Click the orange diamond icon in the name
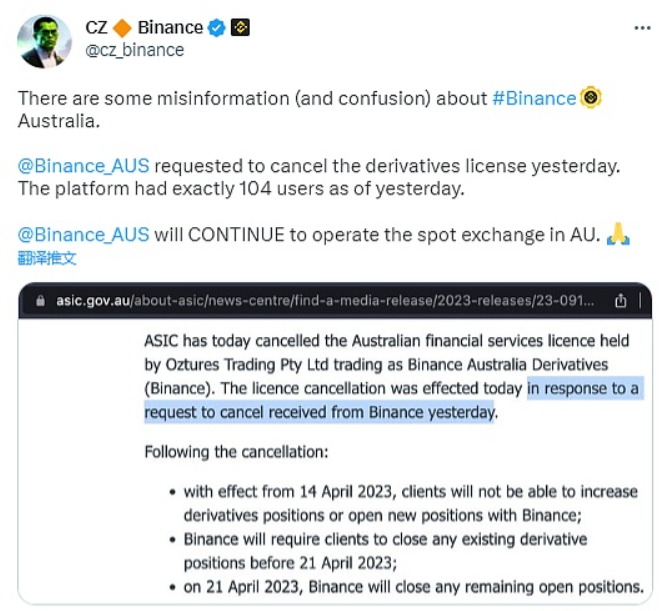The image size is (670, 611). point(122,27)
